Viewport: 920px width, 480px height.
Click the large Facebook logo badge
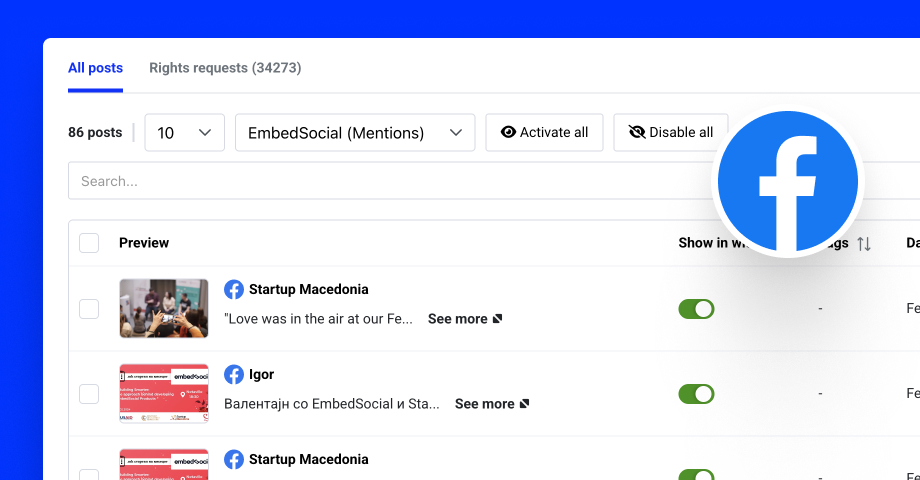[788, 181]
